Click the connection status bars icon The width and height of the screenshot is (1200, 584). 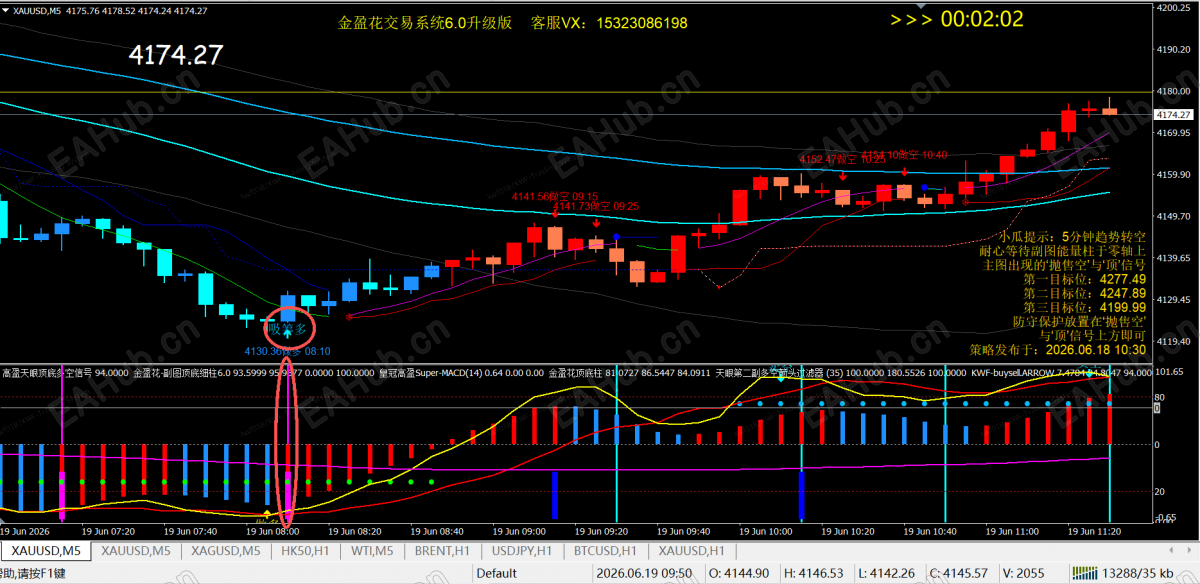pyautogui.click(x=1085, y=573)
